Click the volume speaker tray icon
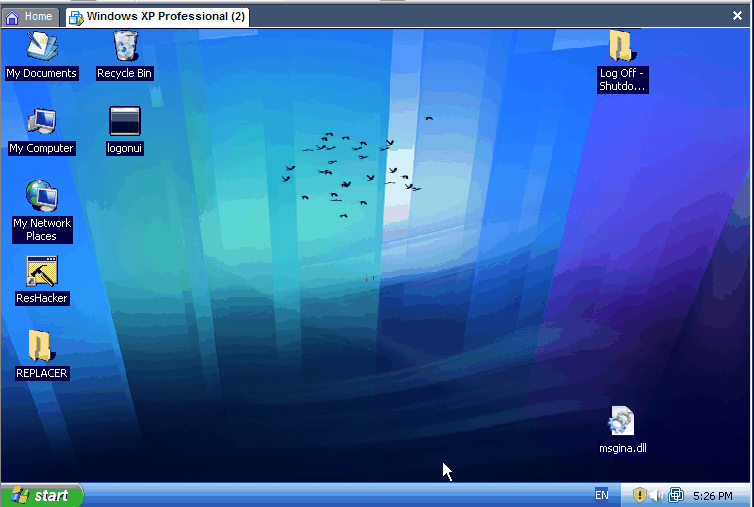 [656, 495]
